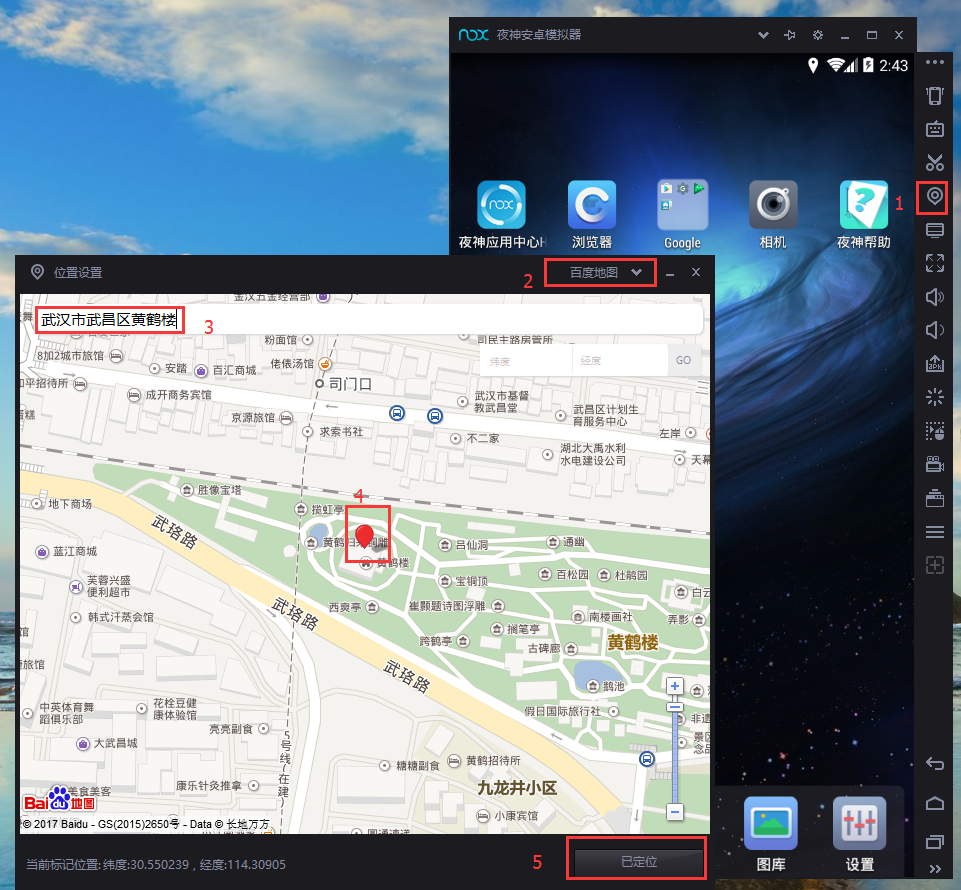Image resolution: width=961 pixels, height=890 pixels.
Task: Click the Baidu 地图 logo
Action: tap(59, 799)
